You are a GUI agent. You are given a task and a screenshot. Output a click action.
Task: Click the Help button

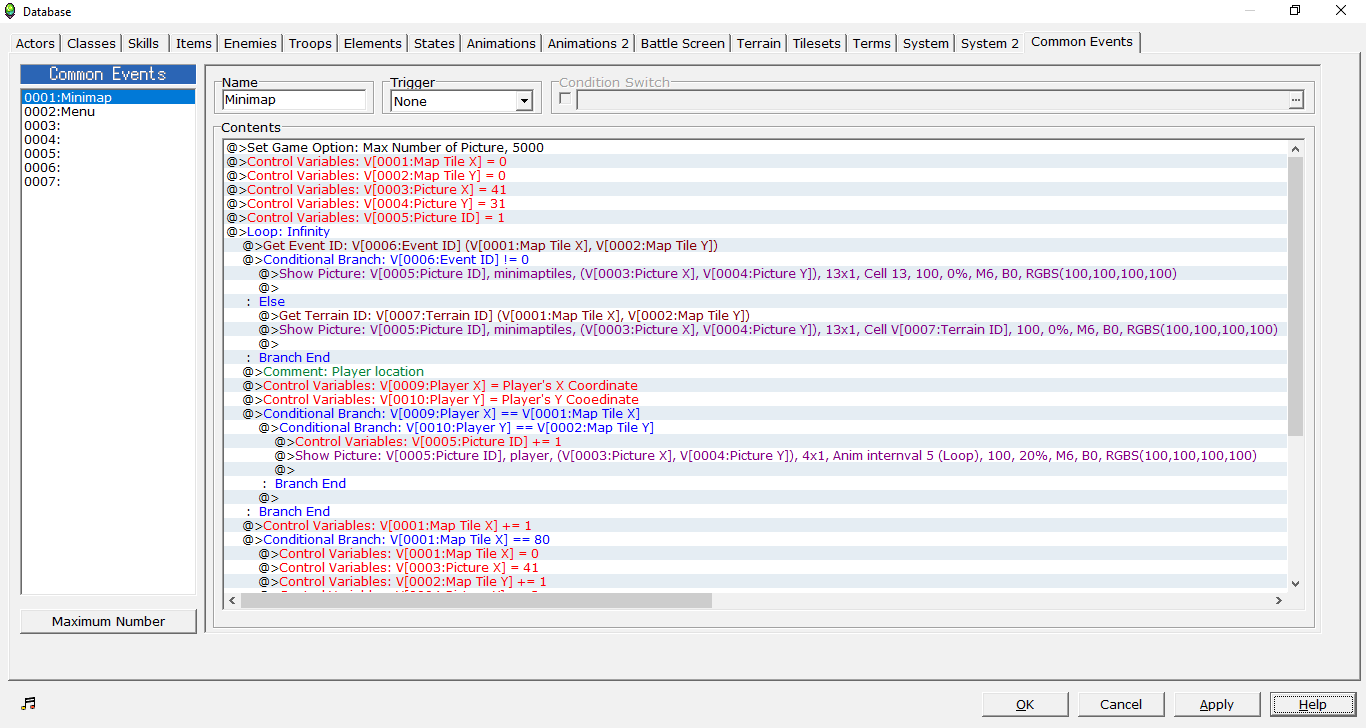[1313, 704]
